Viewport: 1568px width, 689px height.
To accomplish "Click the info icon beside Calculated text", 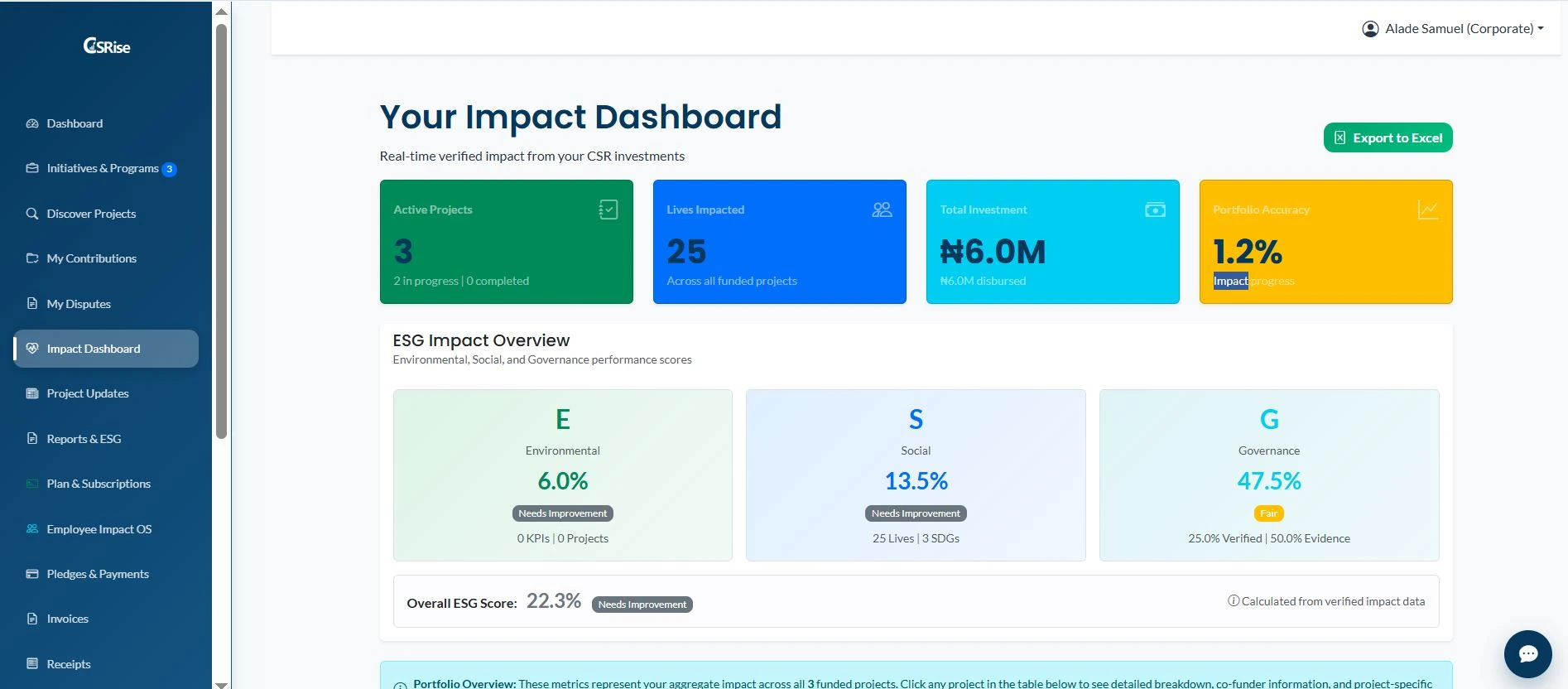I will point(1234,601).
